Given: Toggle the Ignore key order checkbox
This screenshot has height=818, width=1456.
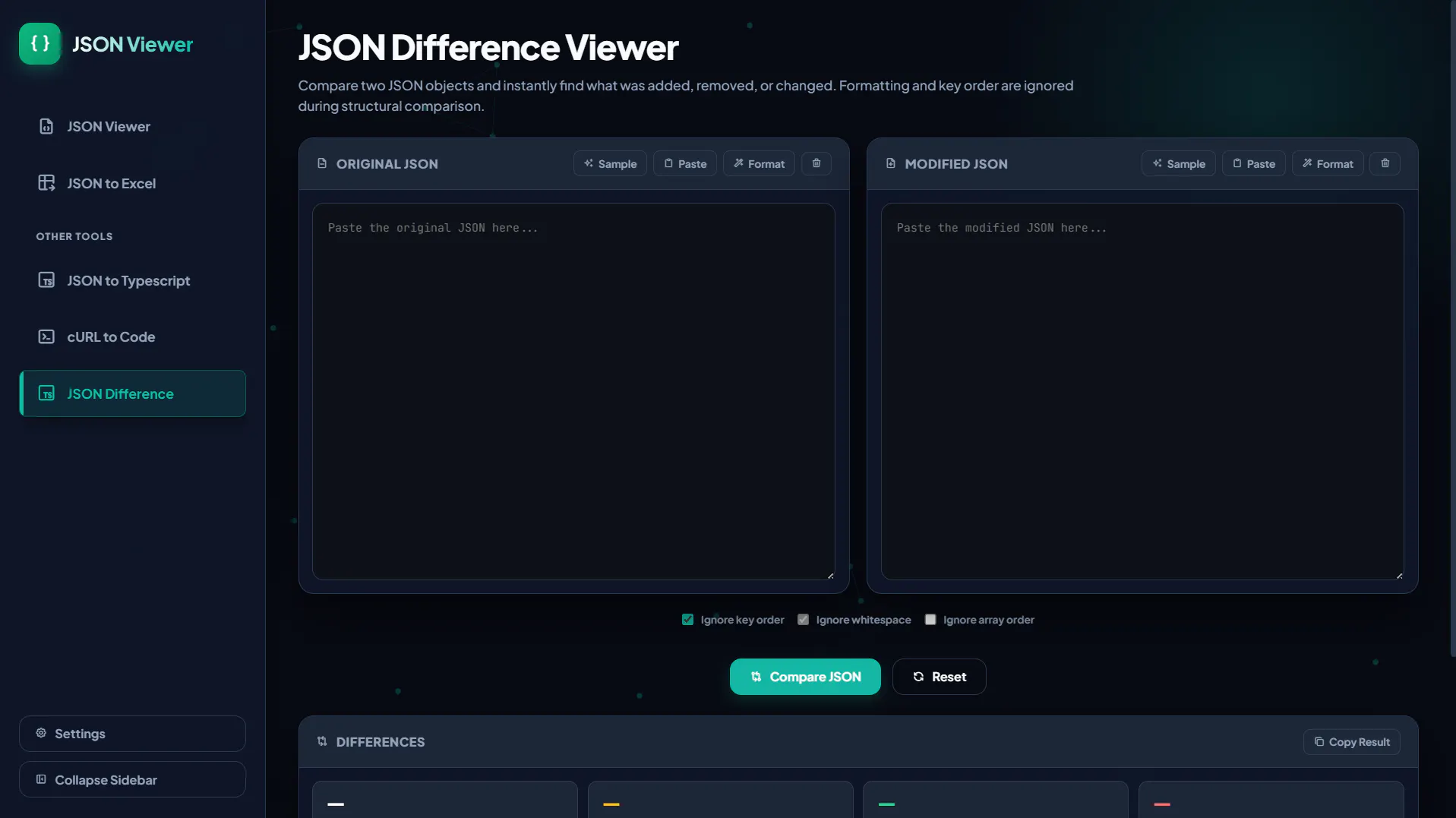Looking at the screenshot, I should tap(687, 620).
